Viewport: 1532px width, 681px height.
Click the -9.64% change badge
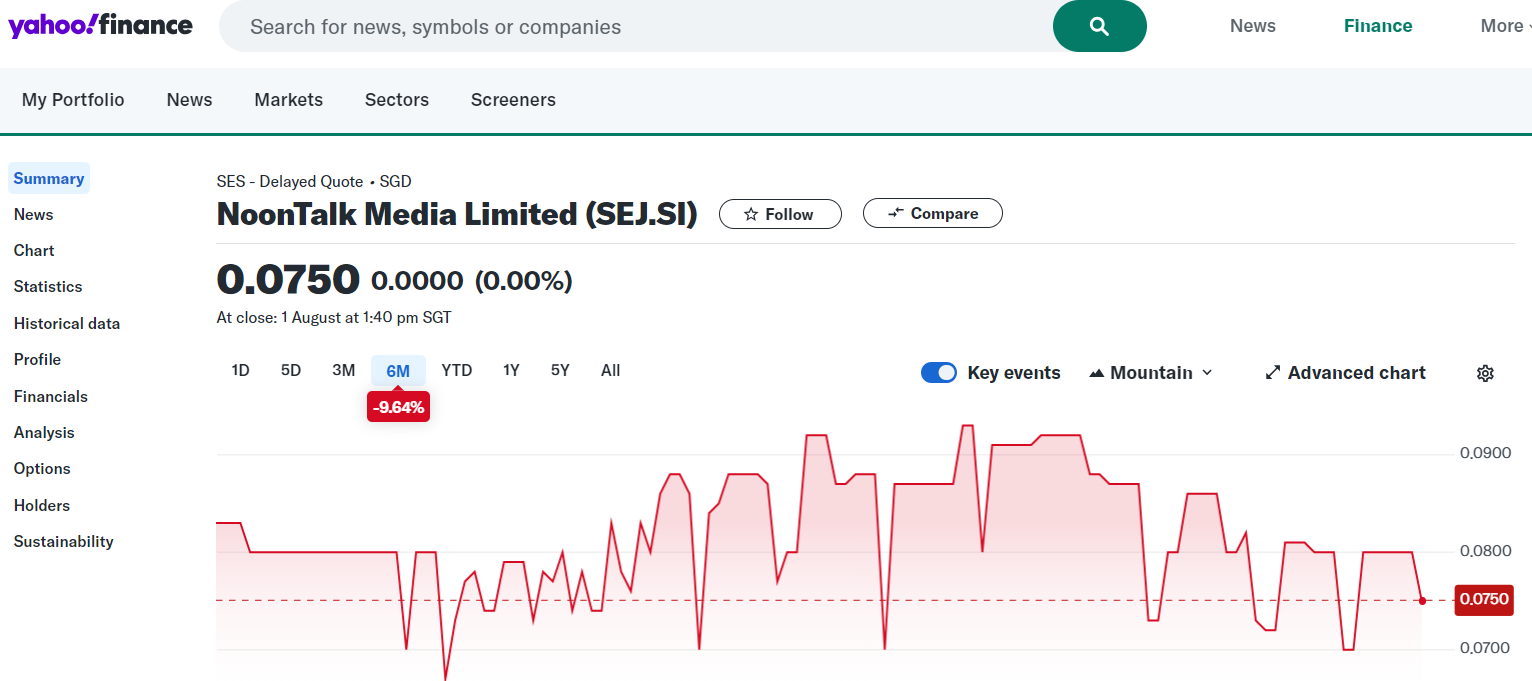click(398, 407)
